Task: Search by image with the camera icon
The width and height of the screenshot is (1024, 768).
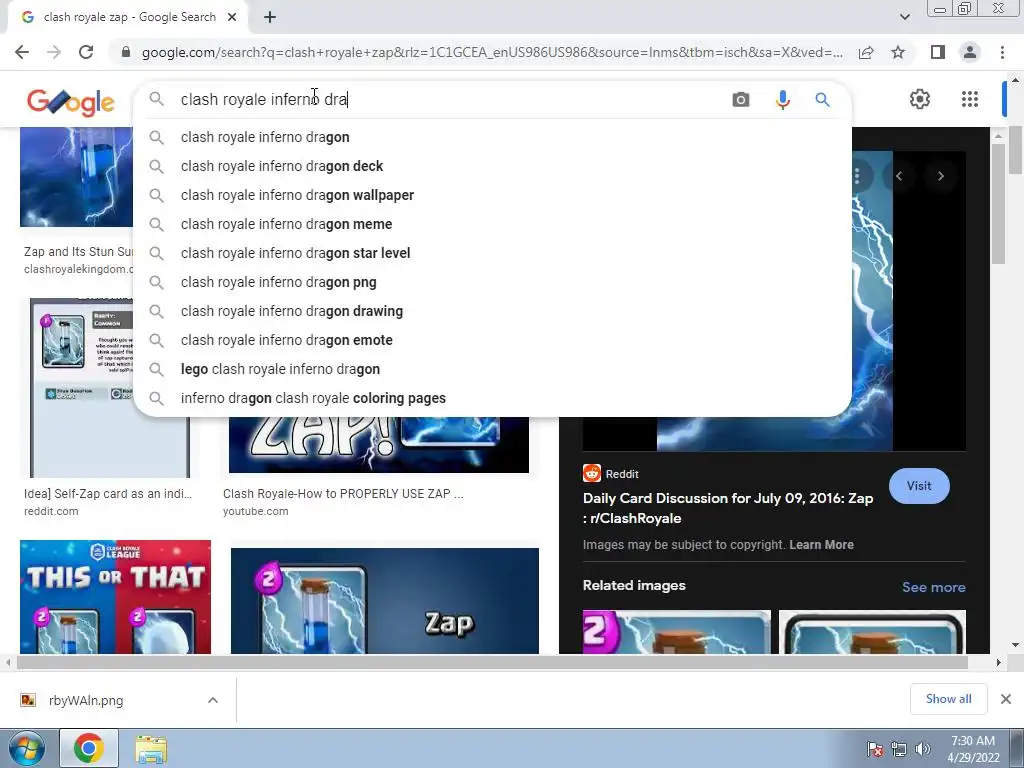Action: coord(741,99)
